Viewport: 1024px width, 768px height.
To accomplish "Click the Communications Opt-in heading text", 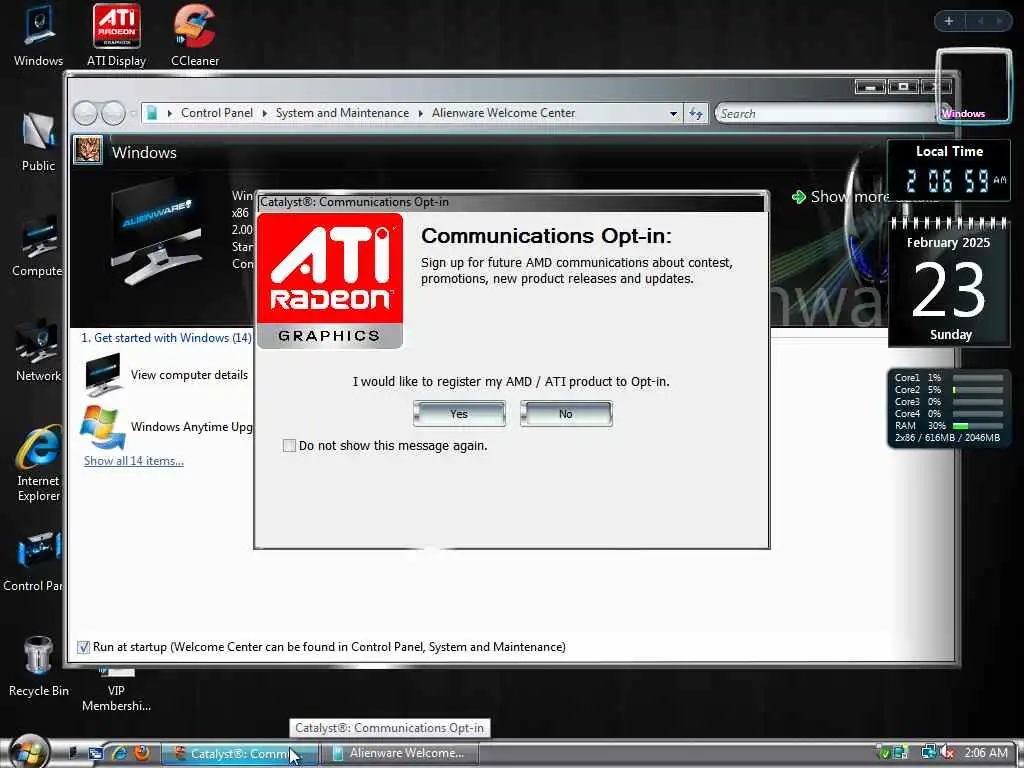I will pos(546,236).
